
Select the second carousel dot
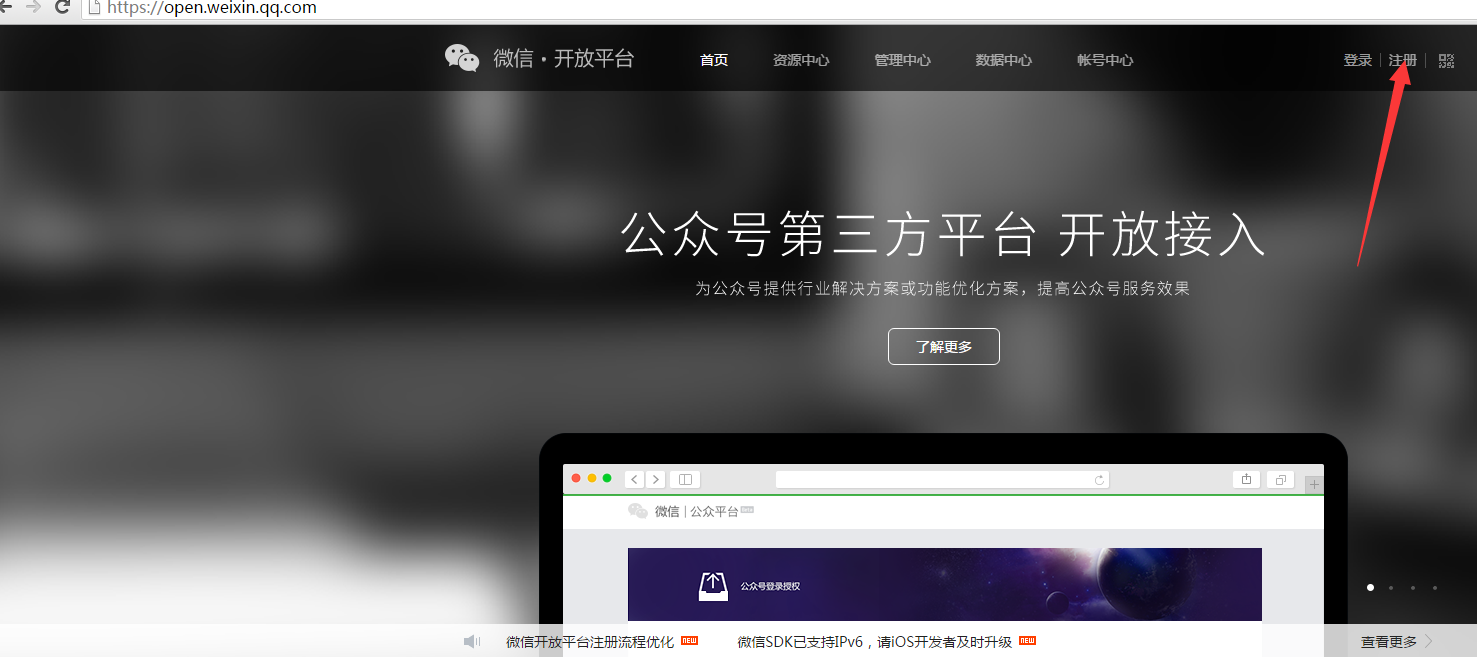[1391, 588]
